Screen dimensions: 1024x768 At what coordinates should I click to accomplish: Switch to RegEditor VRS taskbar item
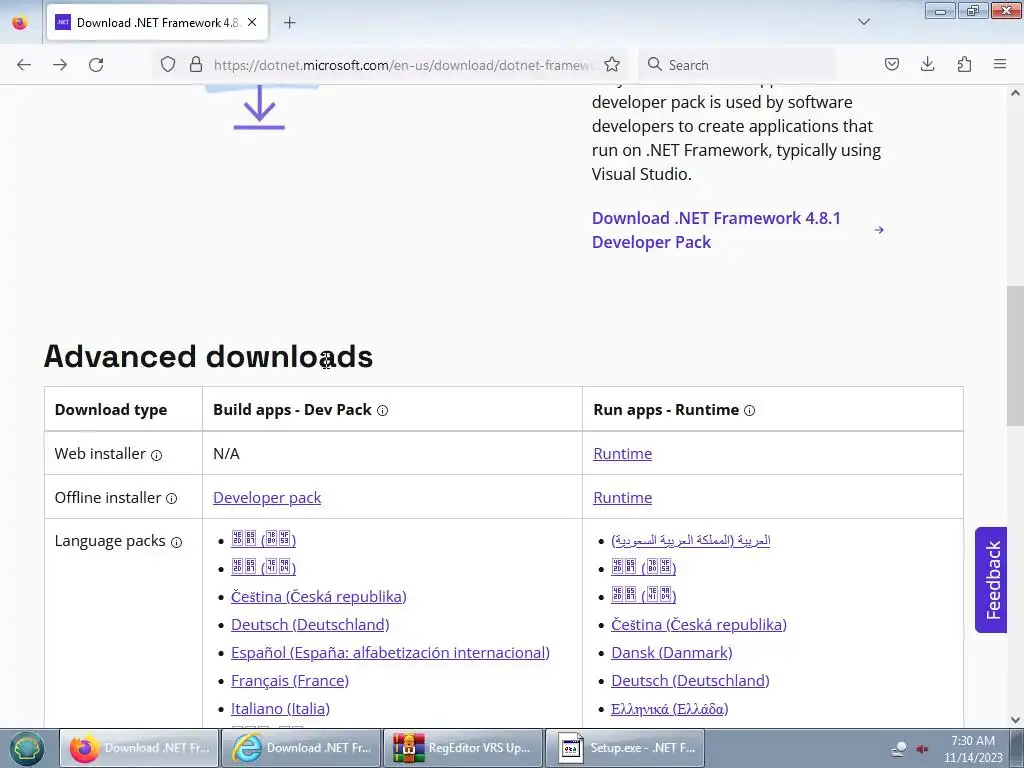click(x=463, y=748)
